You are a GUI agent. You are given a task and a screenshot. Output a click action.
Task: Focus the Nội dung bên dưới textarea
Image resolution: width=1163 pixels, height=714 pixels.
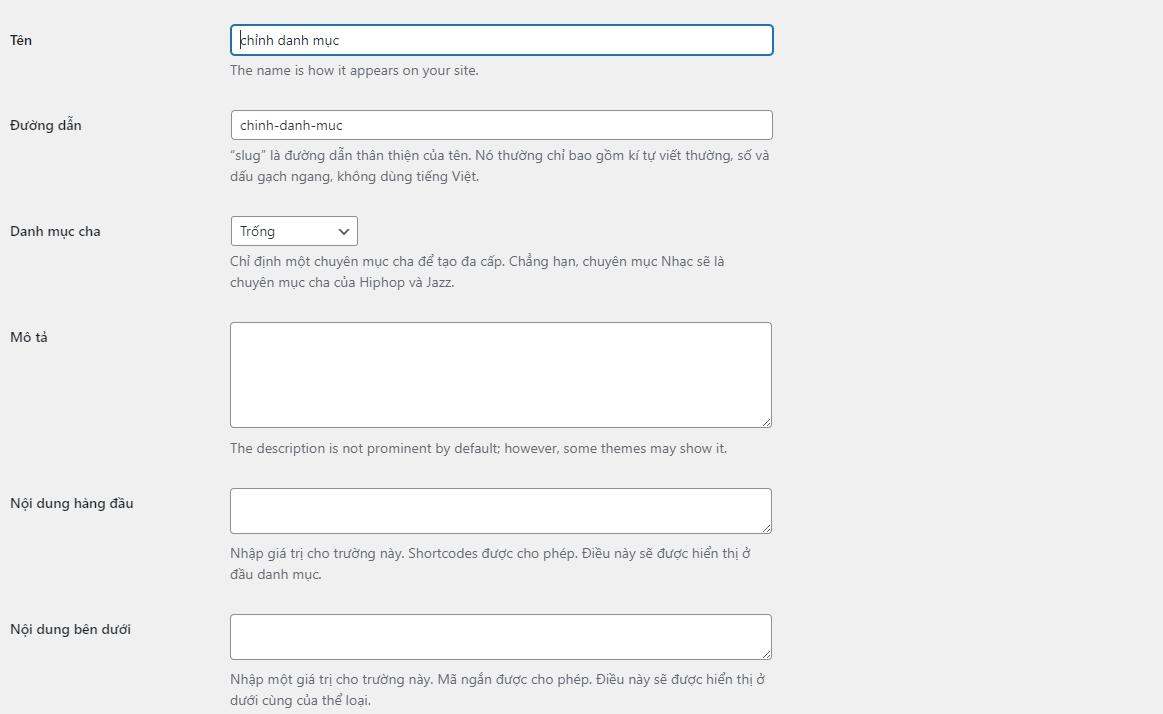(x=500, y=637)
